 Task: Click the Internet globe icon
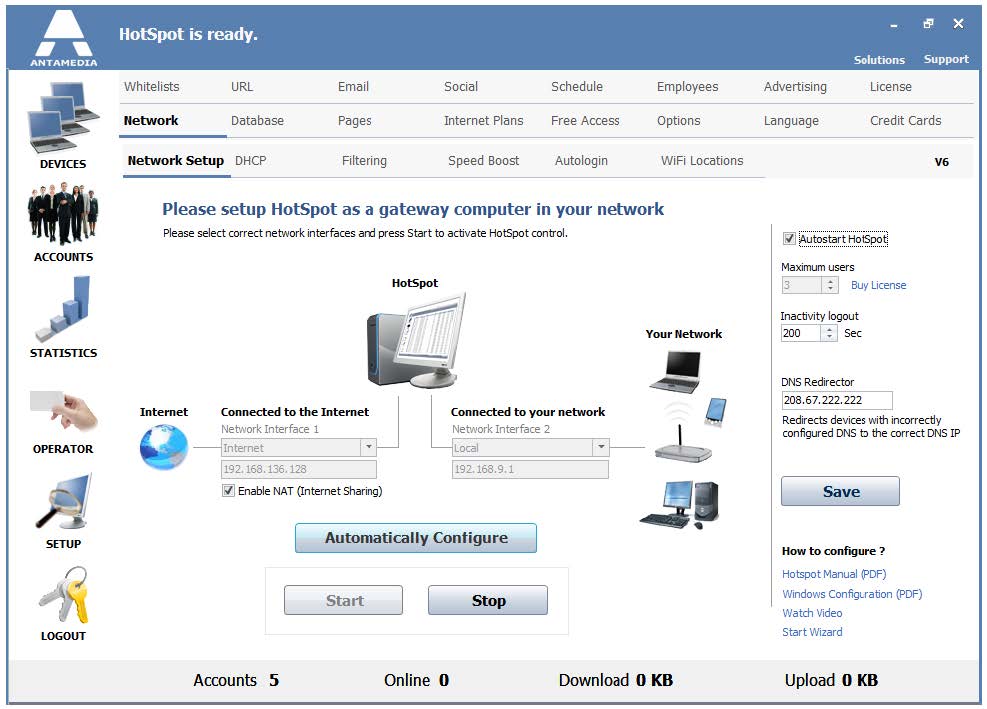(164, 446)
